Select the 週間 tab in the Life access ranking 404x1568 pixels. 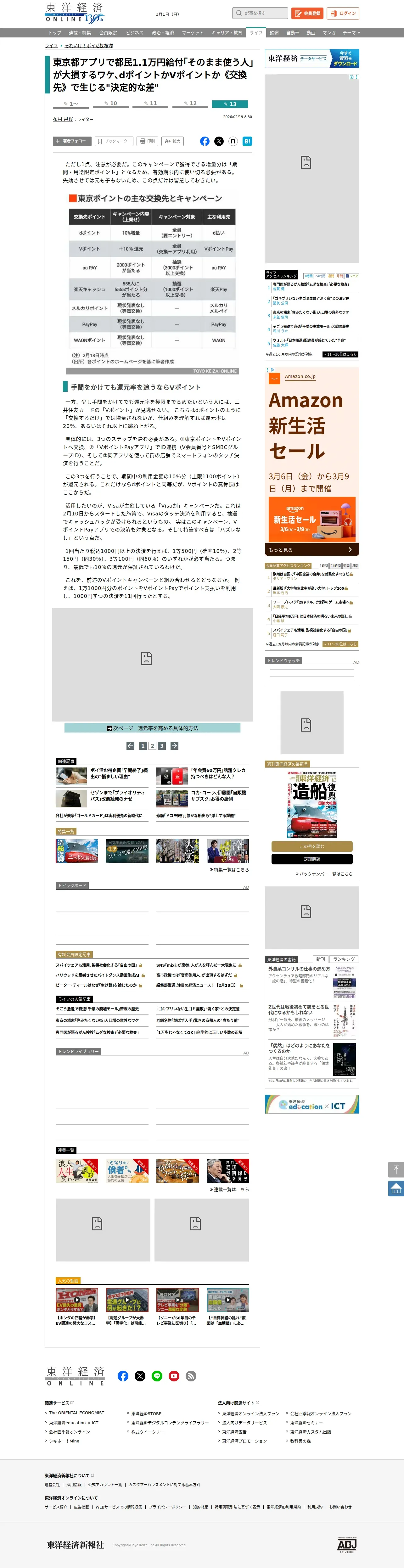pyautogui.click(x=331, y=276)
